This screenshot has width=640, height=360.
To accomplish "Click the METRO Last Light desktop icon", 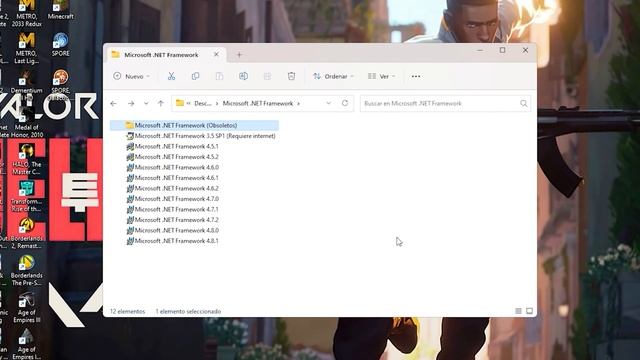I will click(x=27, y=48).
